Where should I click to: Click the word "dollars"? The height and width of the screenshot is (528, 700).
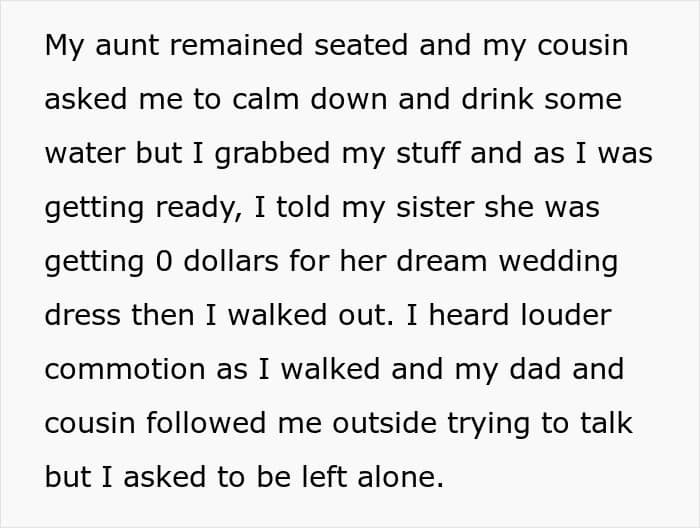tap(231, 261)
